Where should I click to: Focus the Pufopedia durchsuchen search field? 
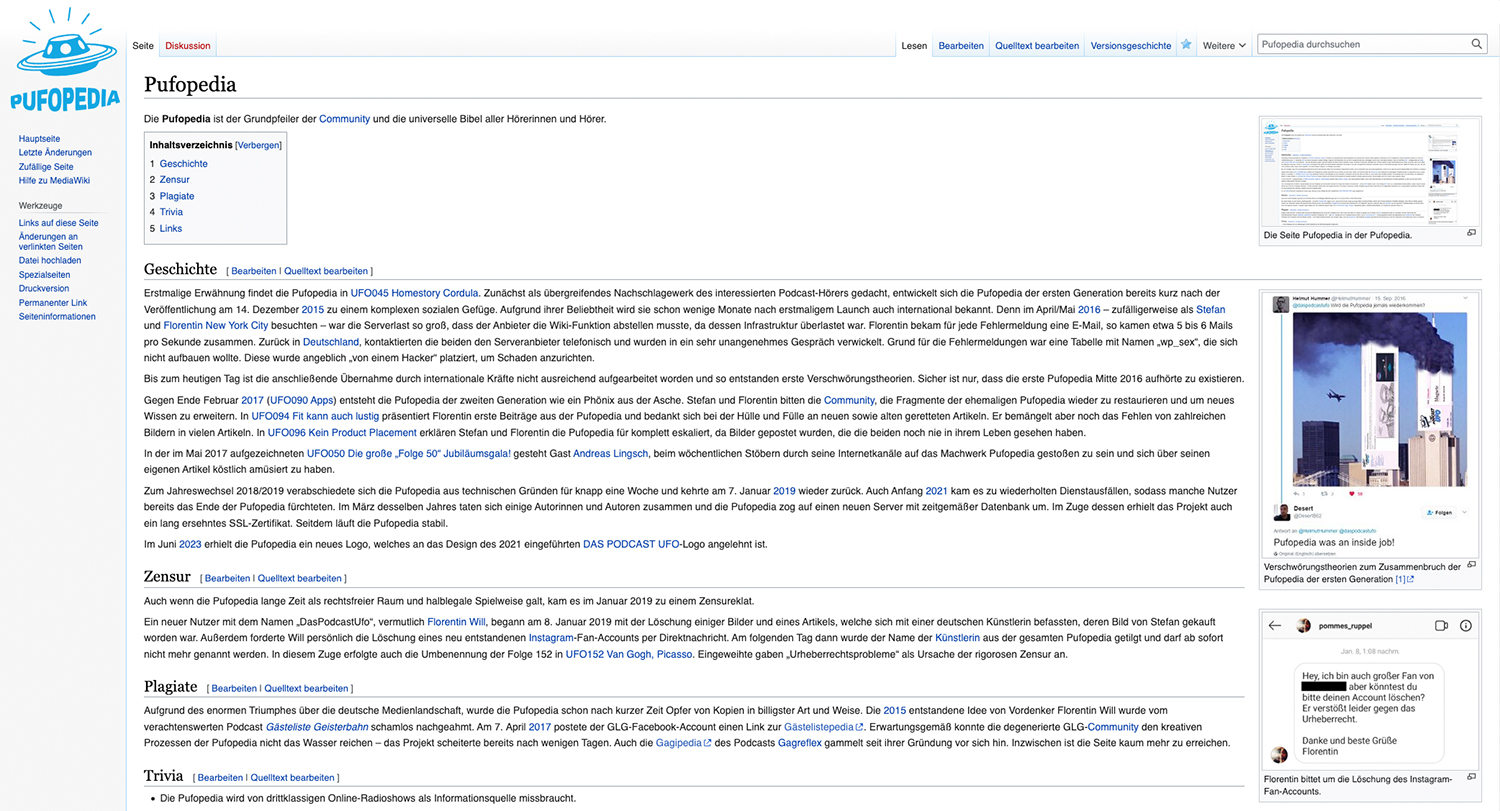click(1360, 45)
